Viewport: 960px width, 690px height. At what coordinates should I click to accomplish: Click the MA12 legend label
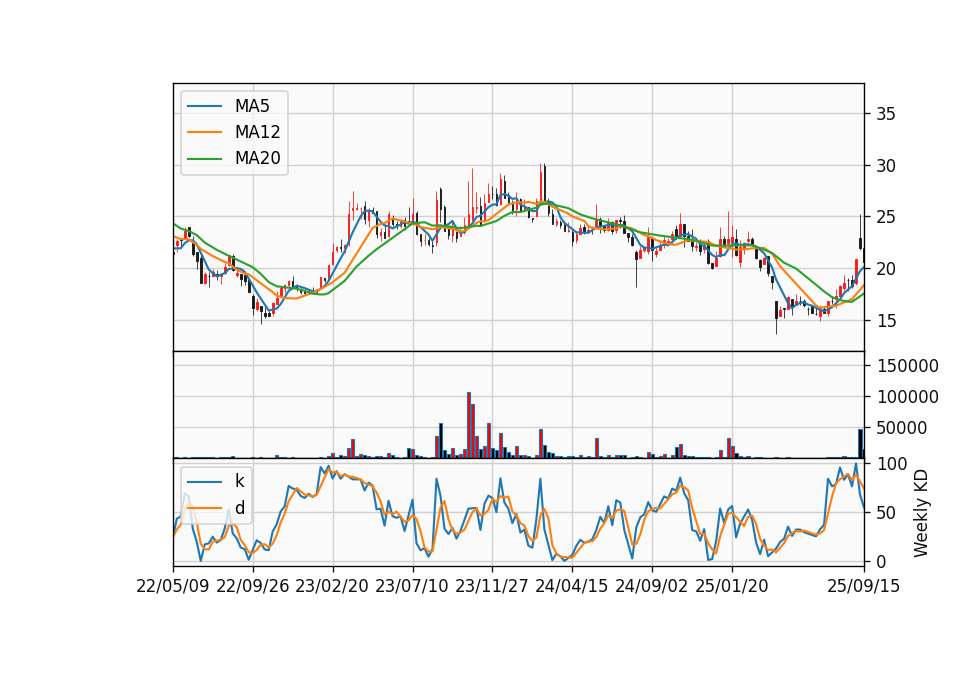tap(257, 132)
